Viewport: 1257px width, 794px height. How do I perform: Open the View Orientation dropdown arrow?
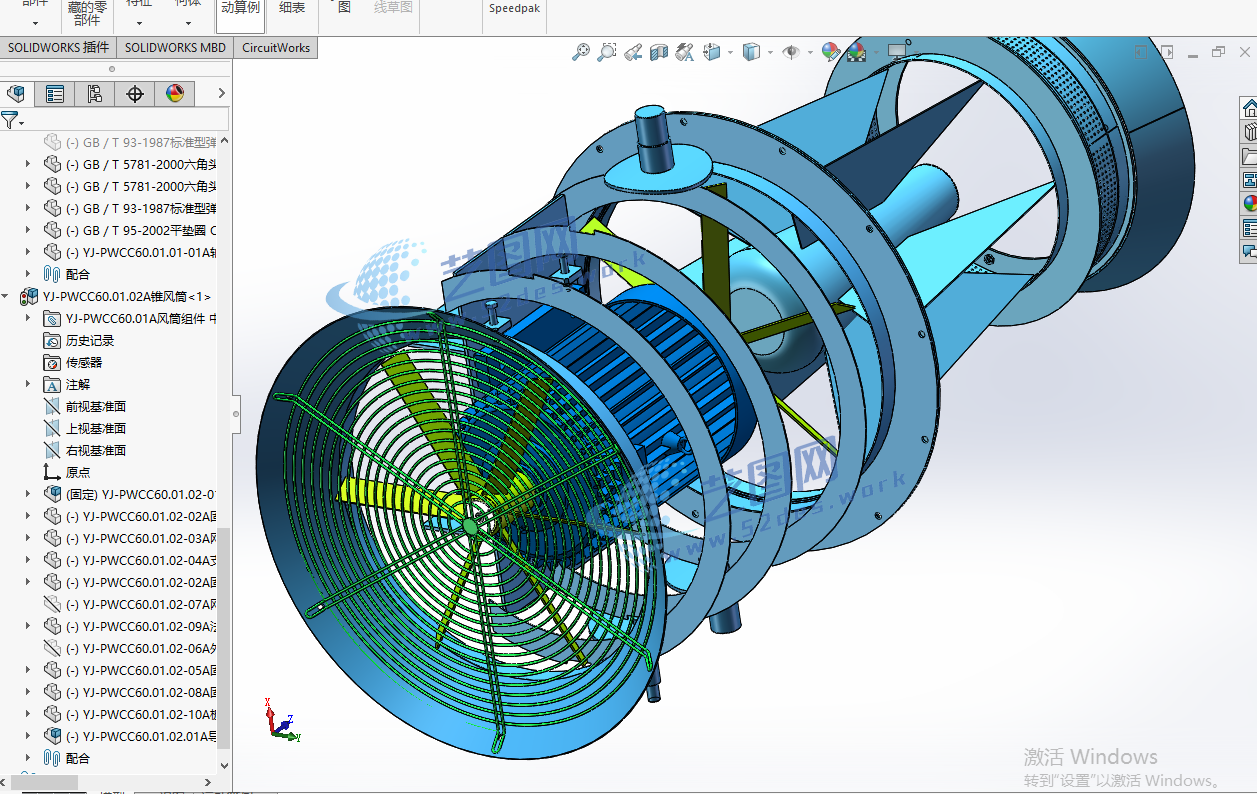(x=731, y=52)
